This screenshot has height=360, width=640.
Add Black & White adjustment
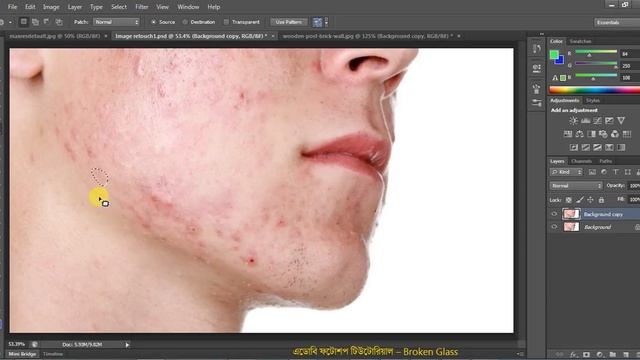click(591, 134)
